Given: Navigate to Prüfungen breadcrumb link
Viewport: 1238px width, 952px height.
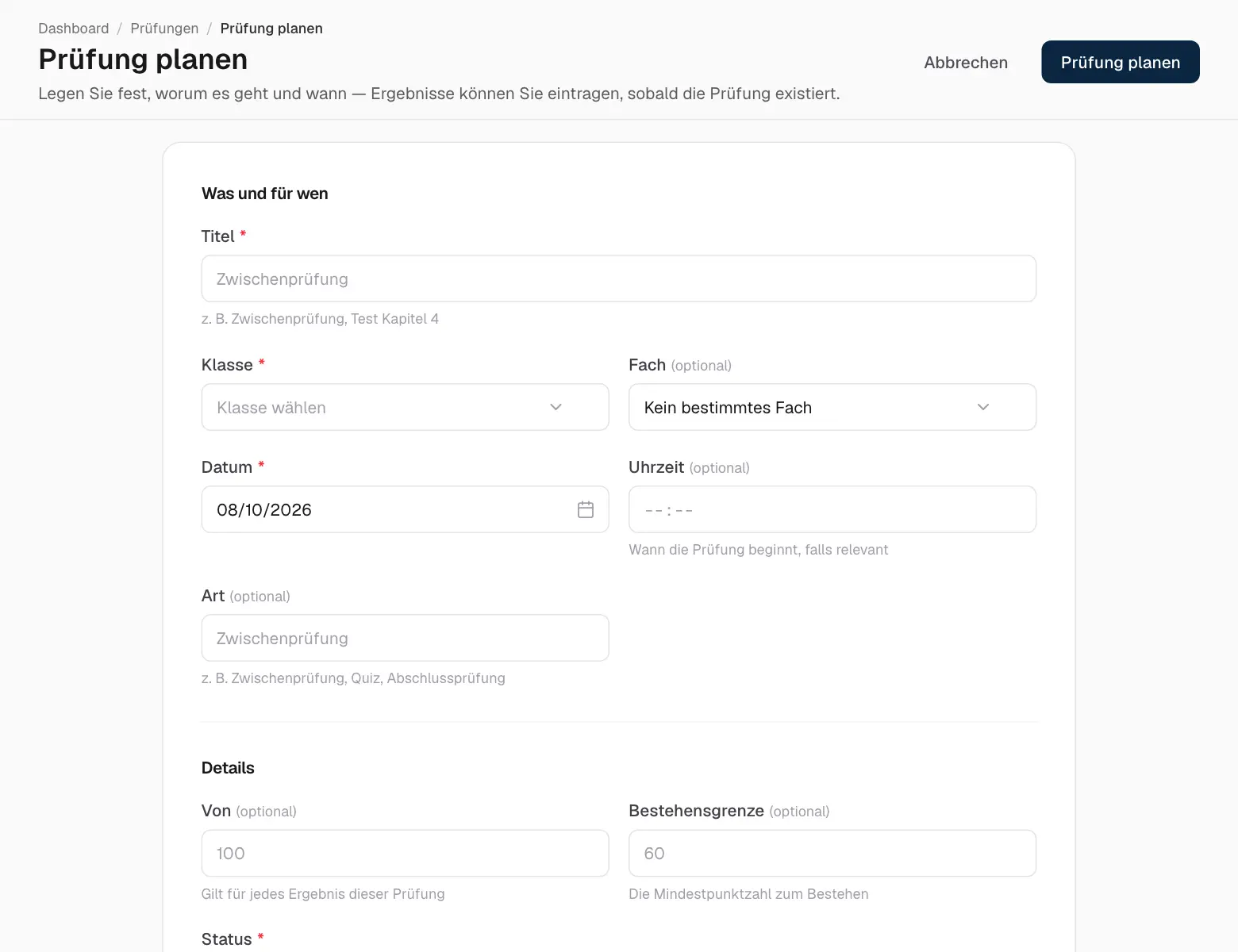Looking at the screenshot, I should click(x=164, y=29).
